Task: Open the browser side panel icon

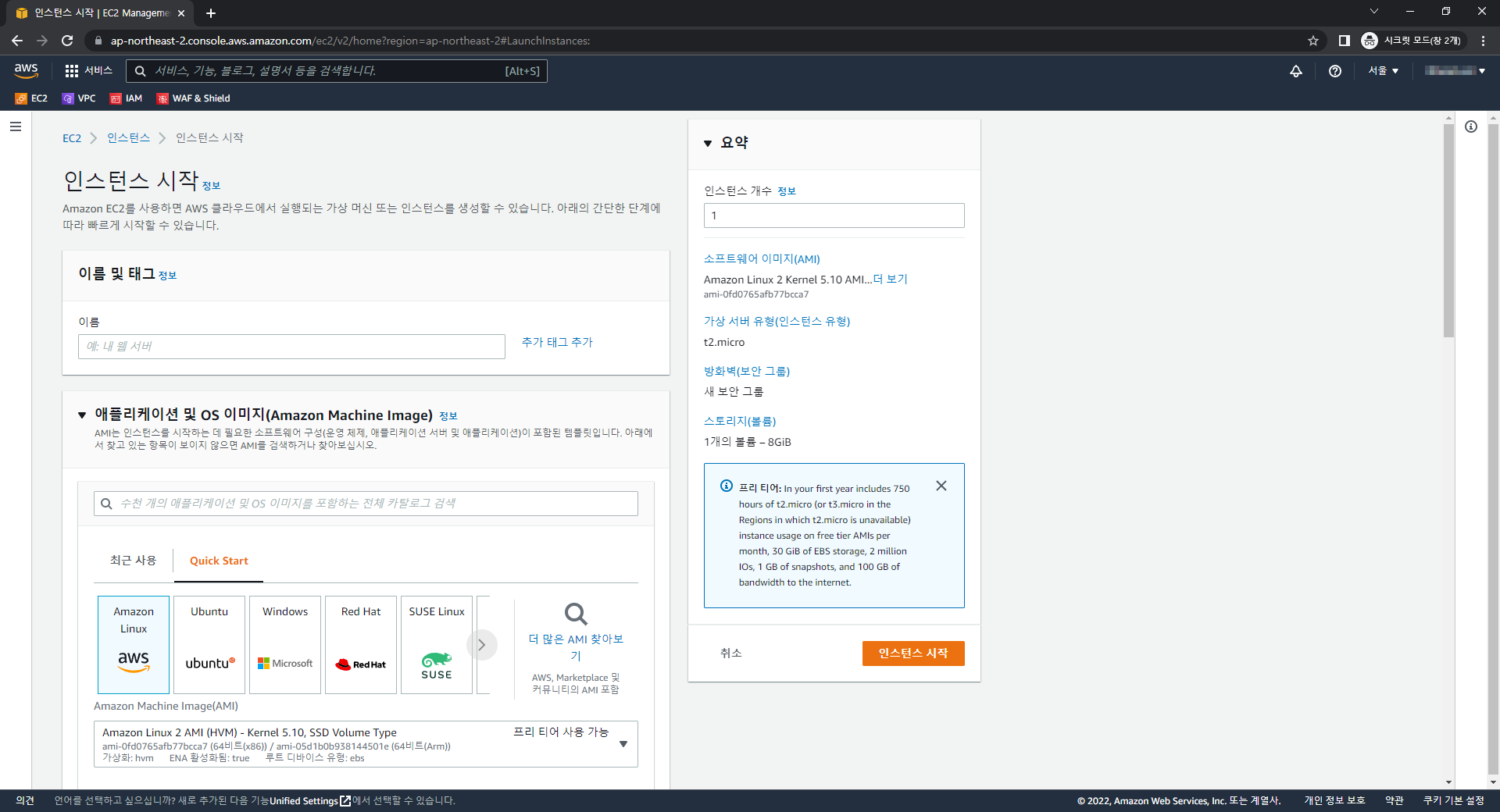Action: pyautogui.click(x=1345, y=41)
